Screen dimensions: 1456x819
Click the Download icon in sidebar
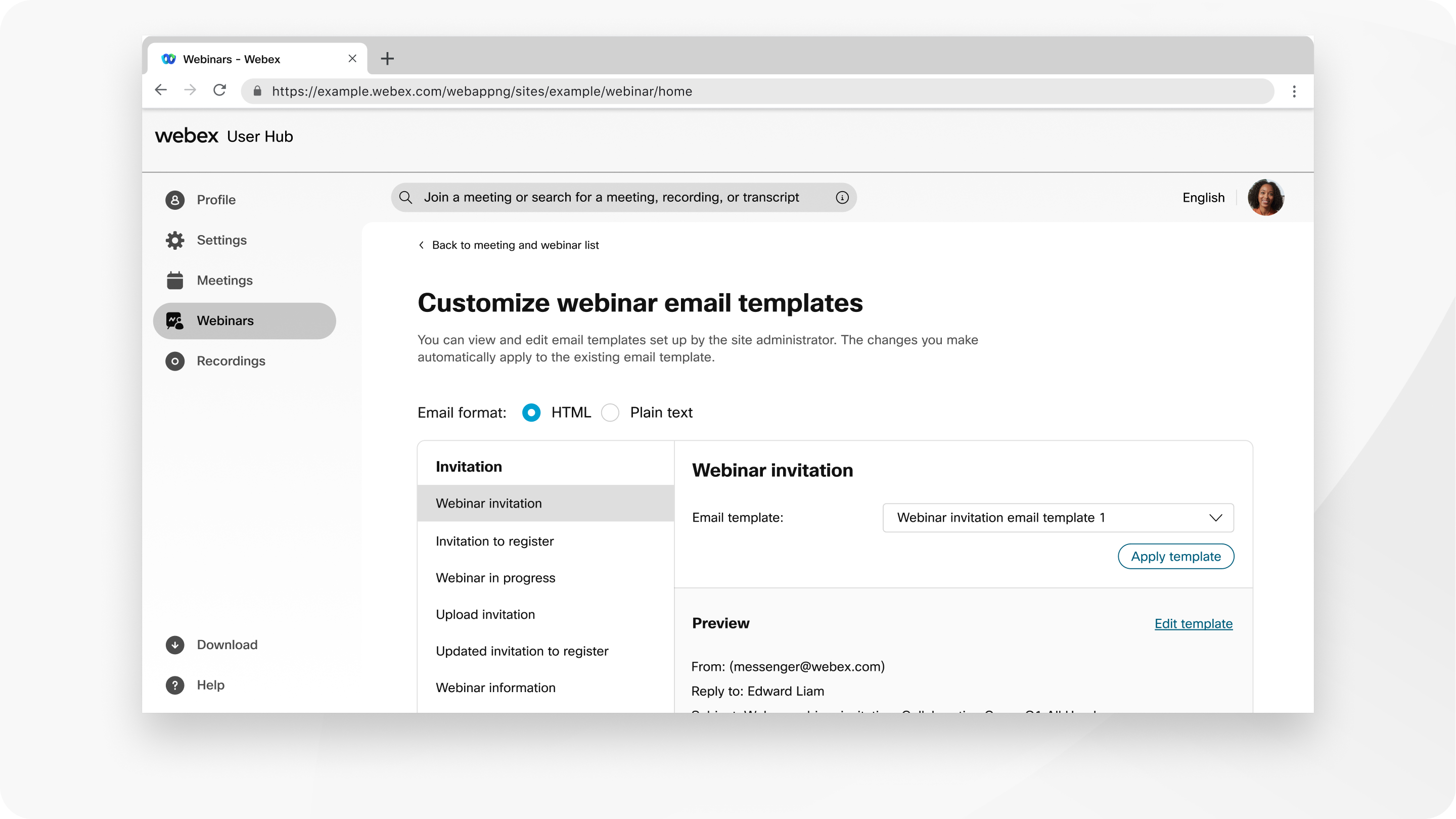coord(175,644)
